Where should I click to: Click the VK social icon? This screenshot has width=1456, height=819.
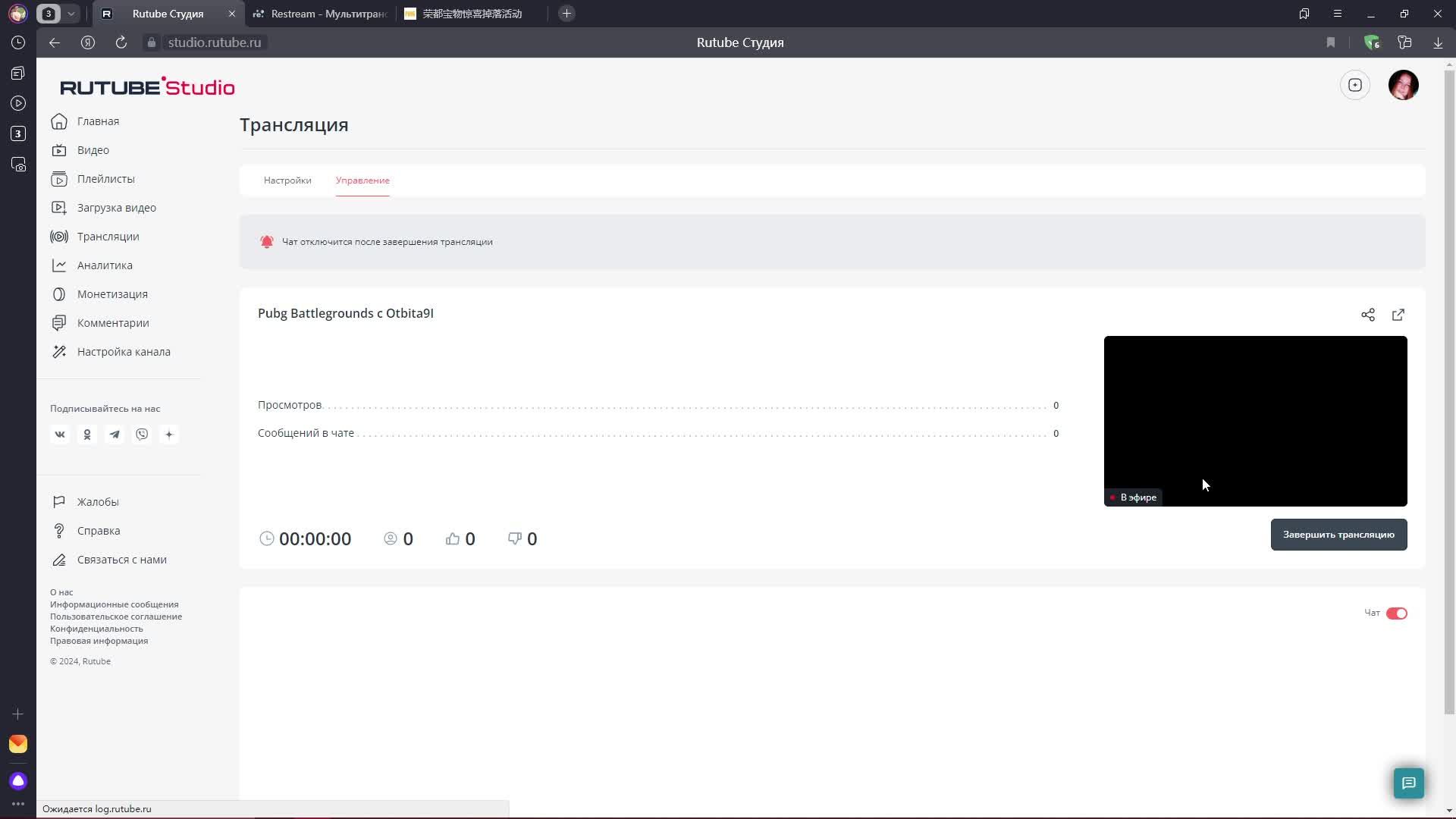(60, 435)
